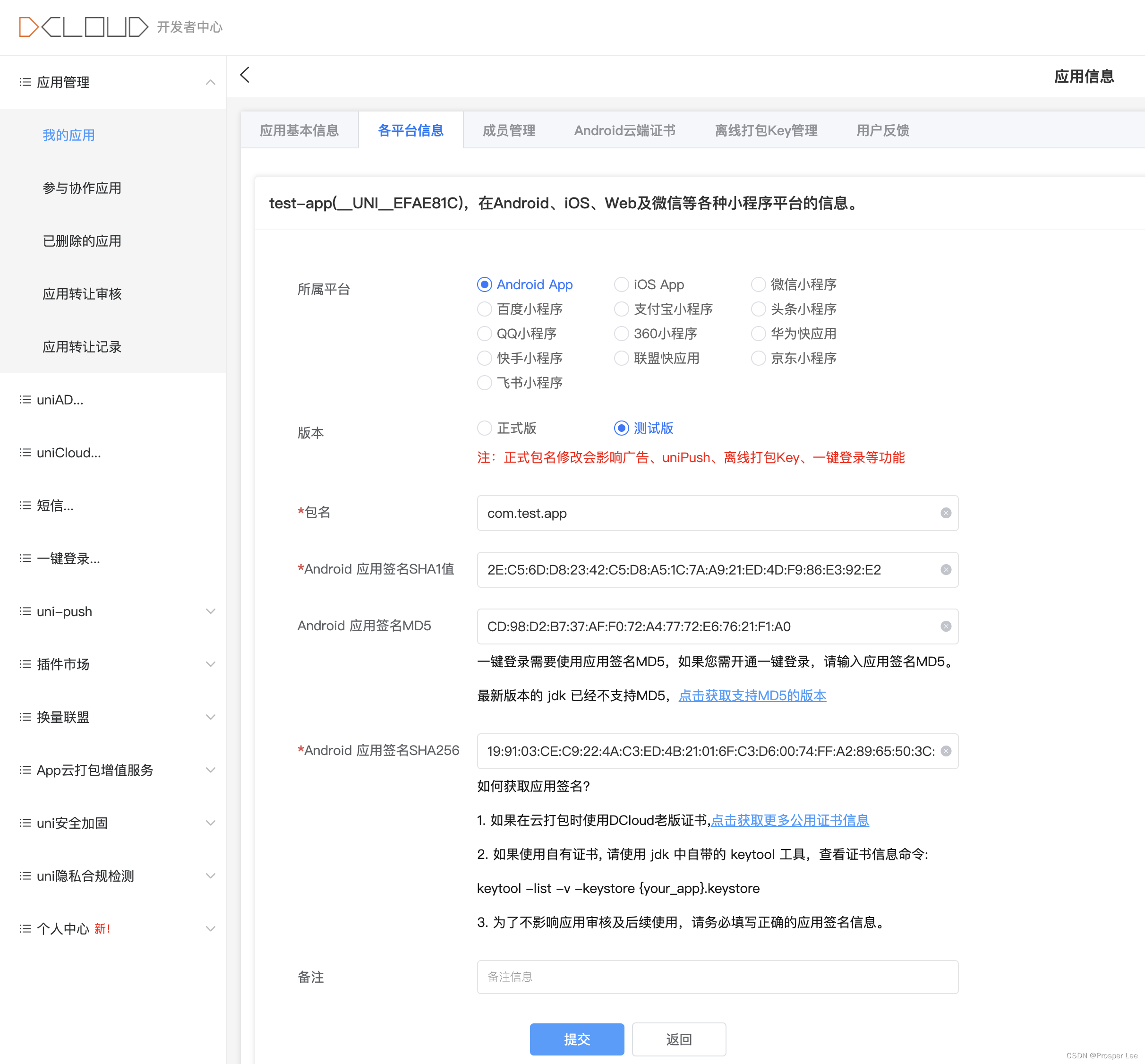Click list icon beside uni安全加固

pos(26,824)
